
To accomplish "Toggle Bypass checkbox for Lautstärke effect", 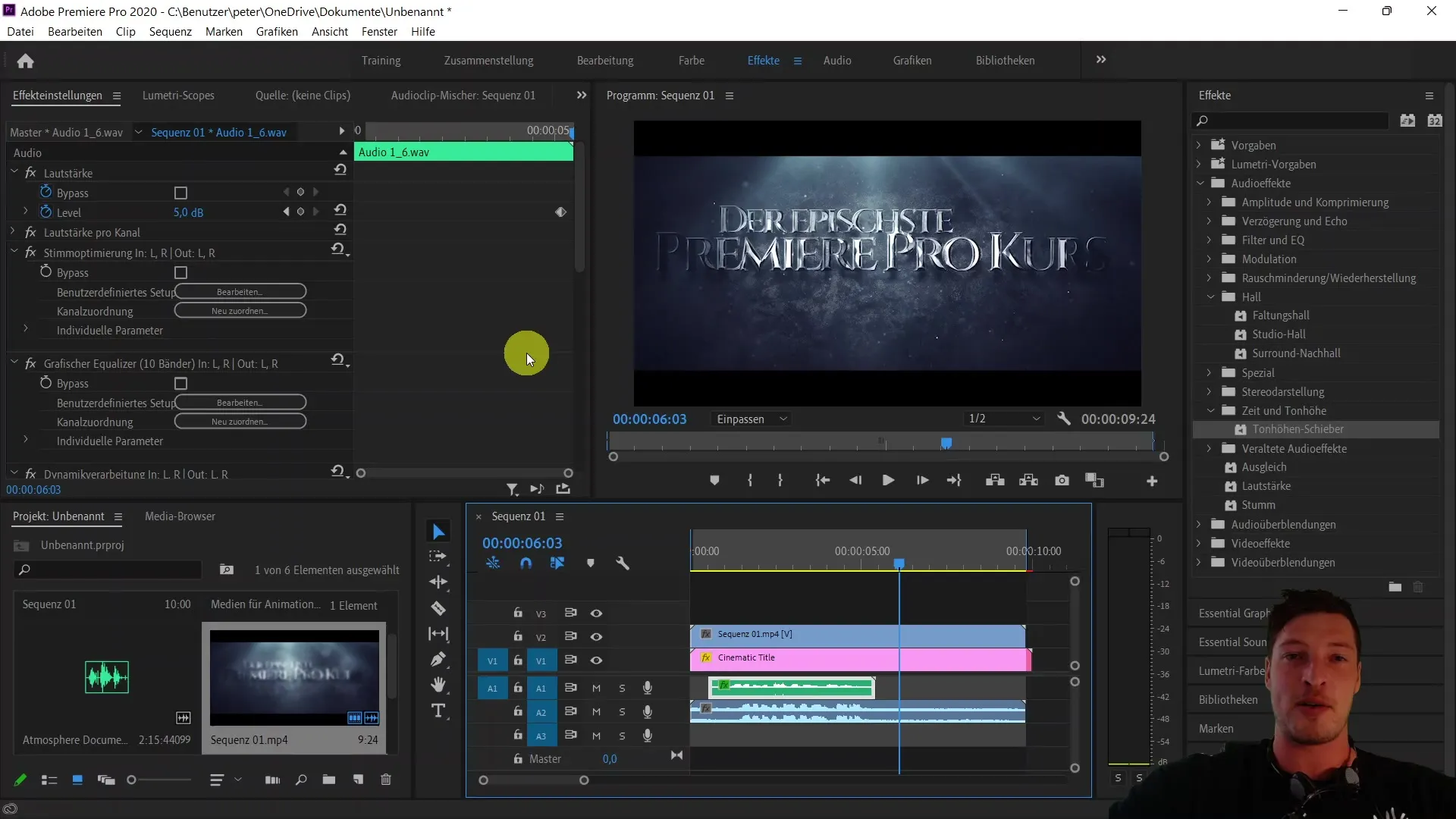I will (180, 192).
